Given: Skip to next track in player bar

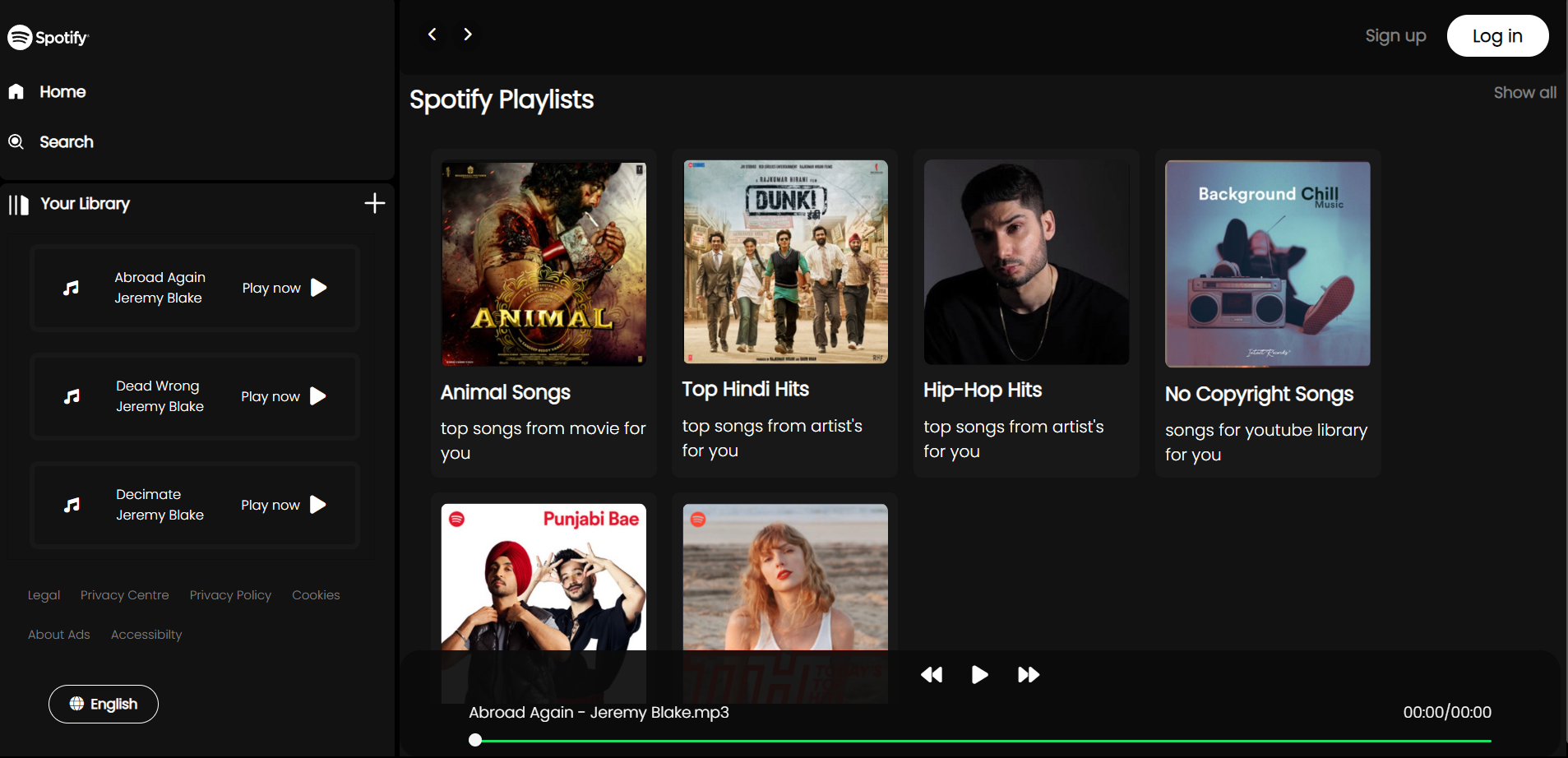Looking at the screenshot, I should (1029, 675).
